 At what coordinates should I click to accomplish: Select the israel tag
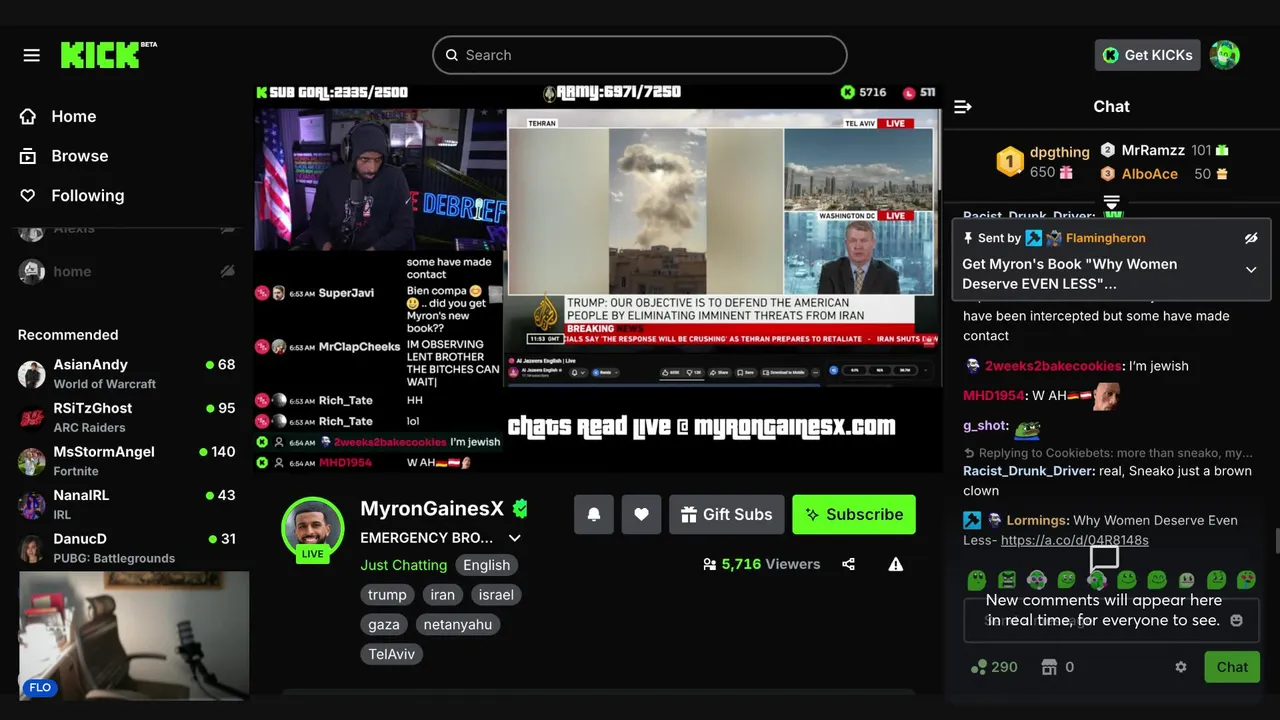click(x=496, y=595)
